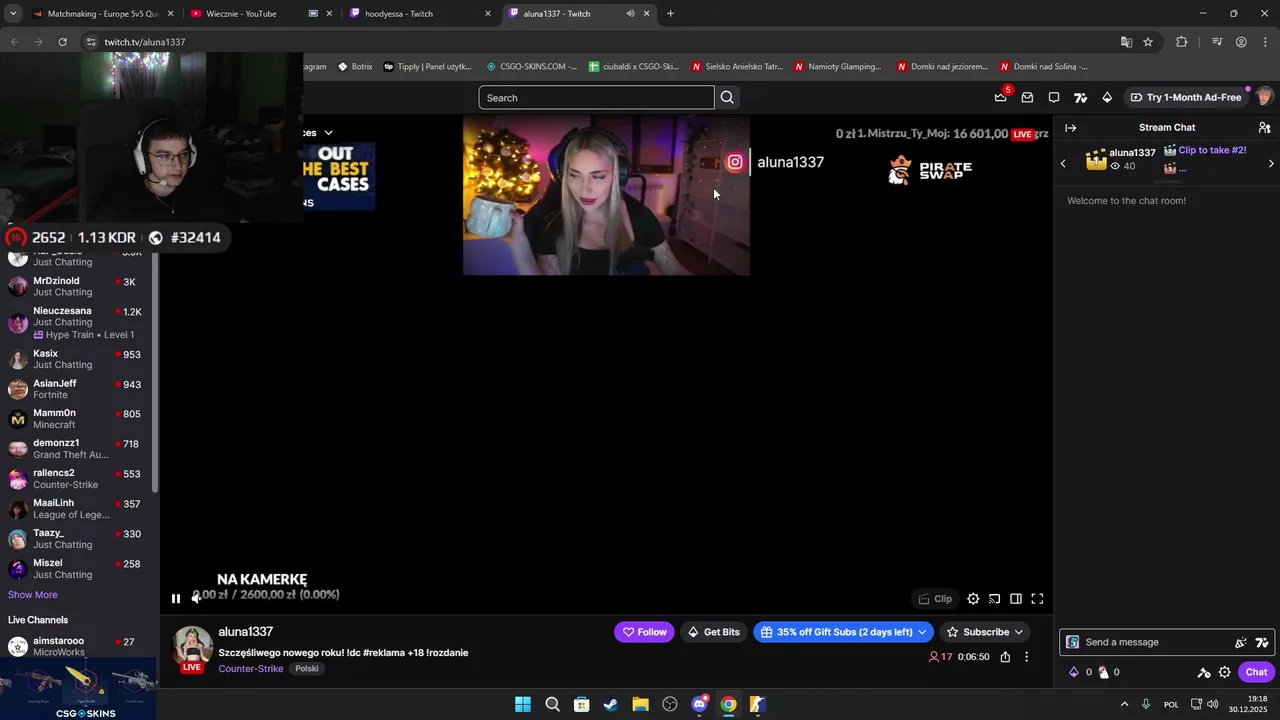1280x720 pixels.
Task: Open new browser tab plus button
Action: click(670, 14)
